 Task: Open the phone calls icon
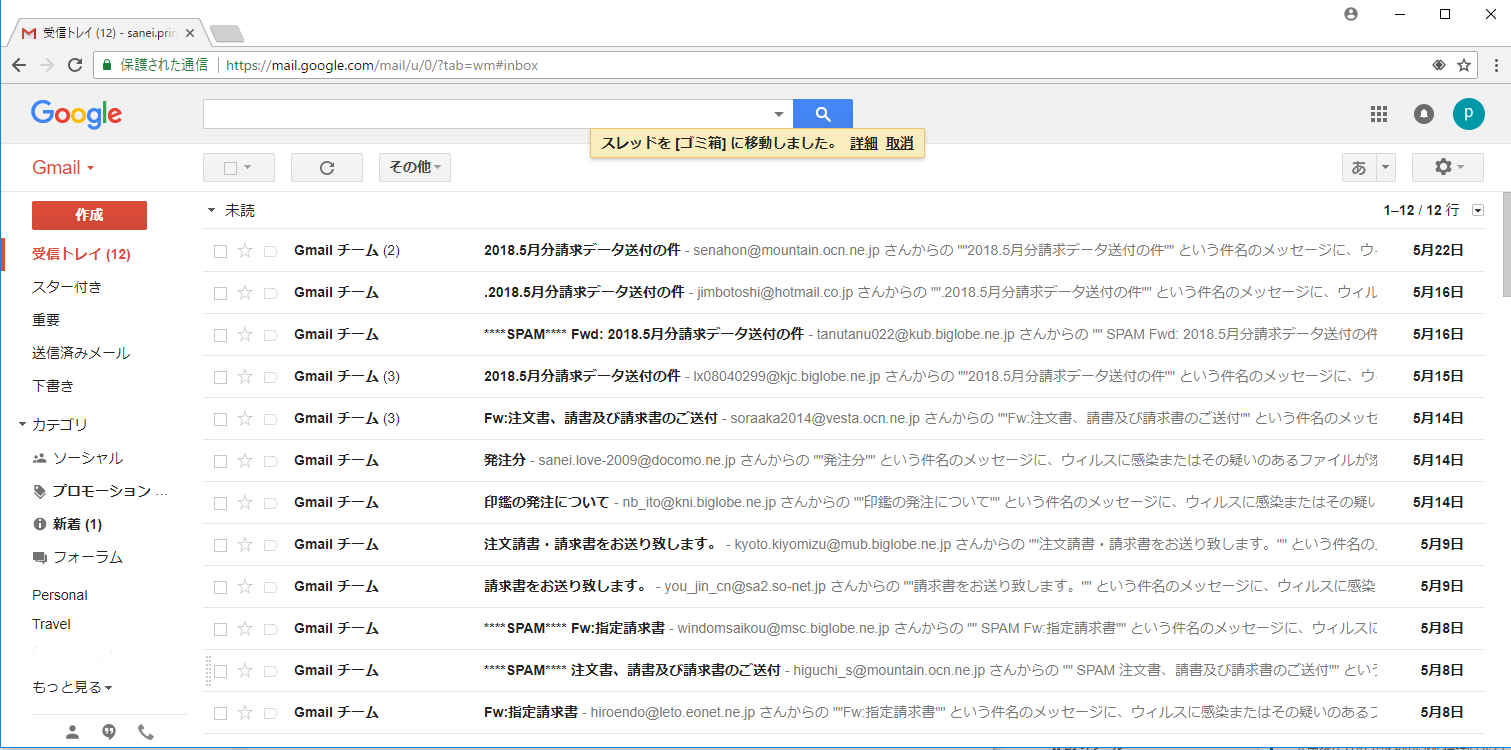(x=146, y=732)
